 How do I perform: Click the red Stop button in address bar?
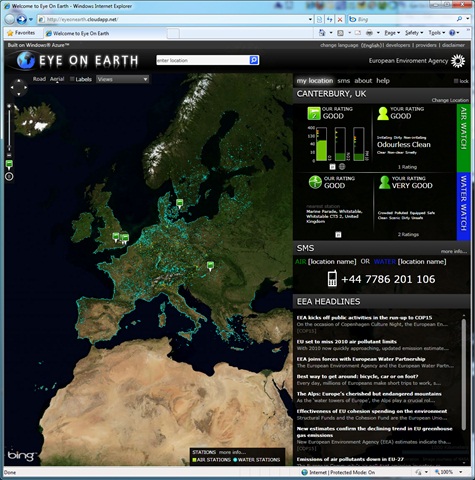(x=340, y=19)
